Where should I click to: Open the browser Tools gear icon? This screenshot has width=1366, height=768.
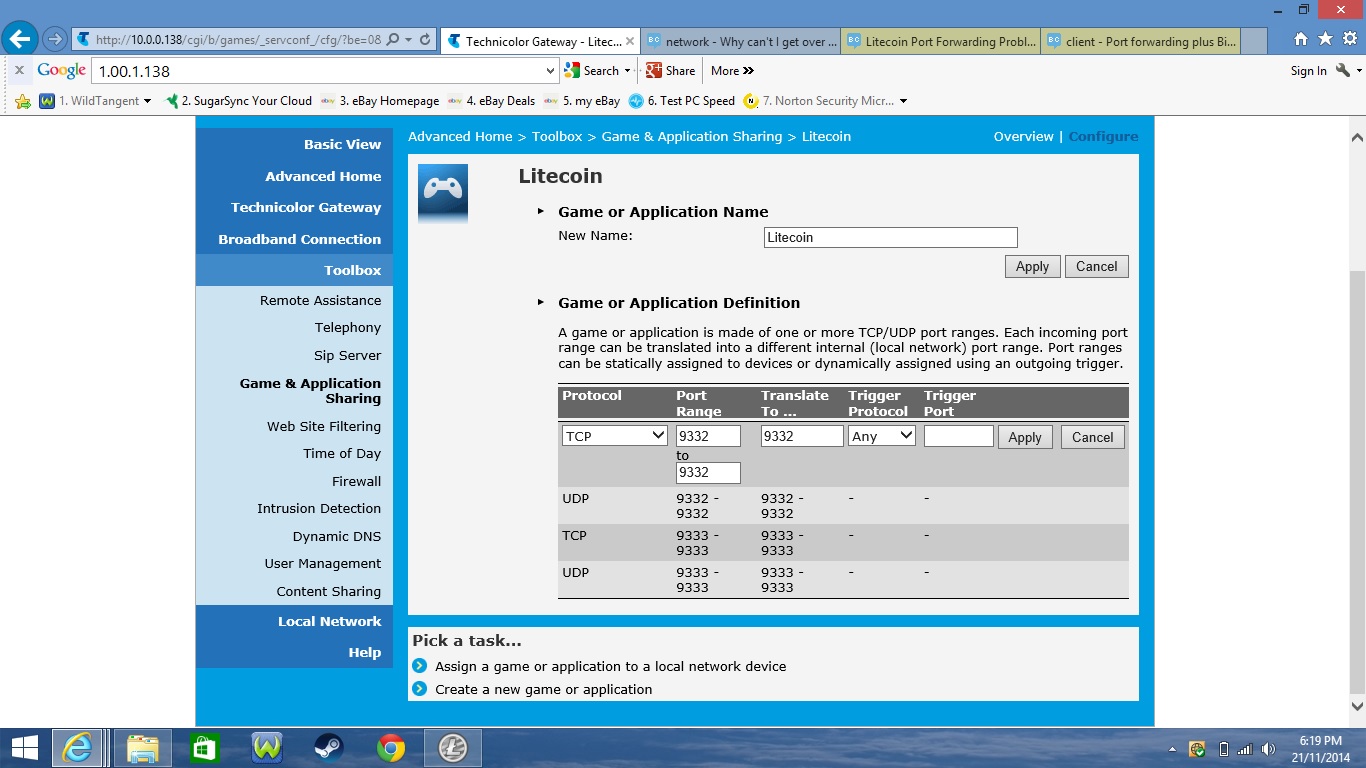click(1349, 39)
